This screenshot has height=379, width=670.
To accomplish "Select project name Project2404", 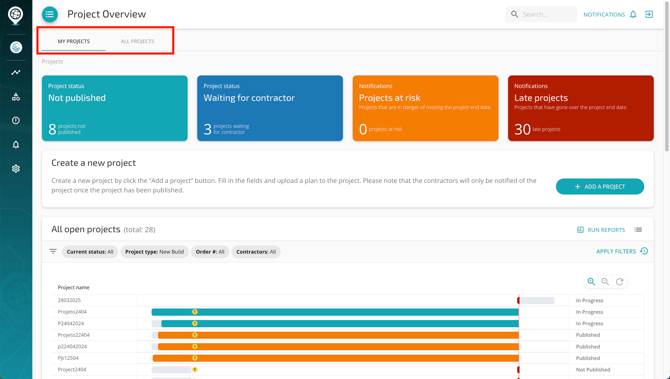I will [72, 370].
